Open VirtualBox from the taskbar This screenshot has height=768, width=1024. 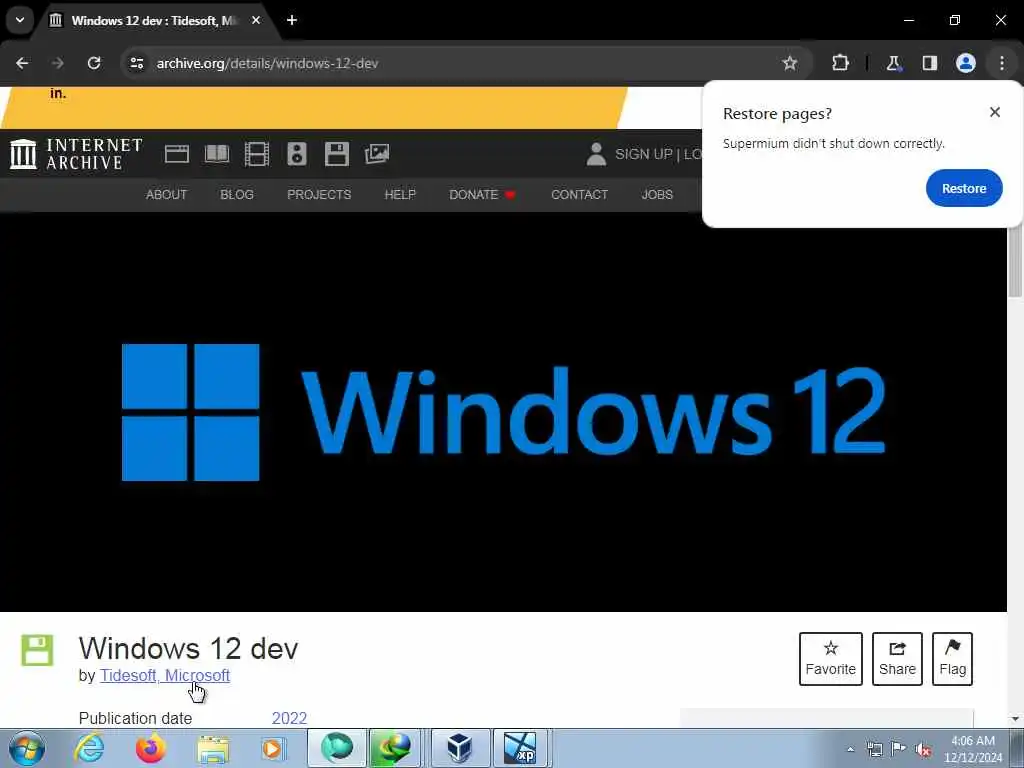click(460, 748)
